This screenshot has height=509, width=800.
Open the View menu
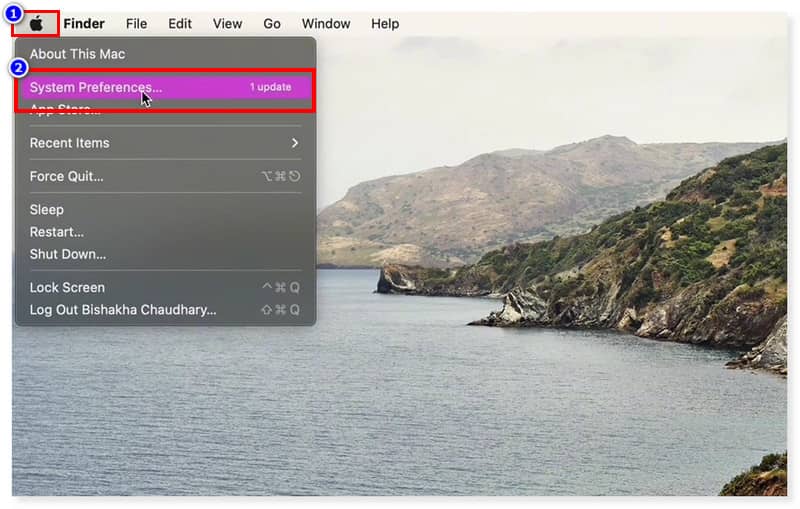point(227,24)
